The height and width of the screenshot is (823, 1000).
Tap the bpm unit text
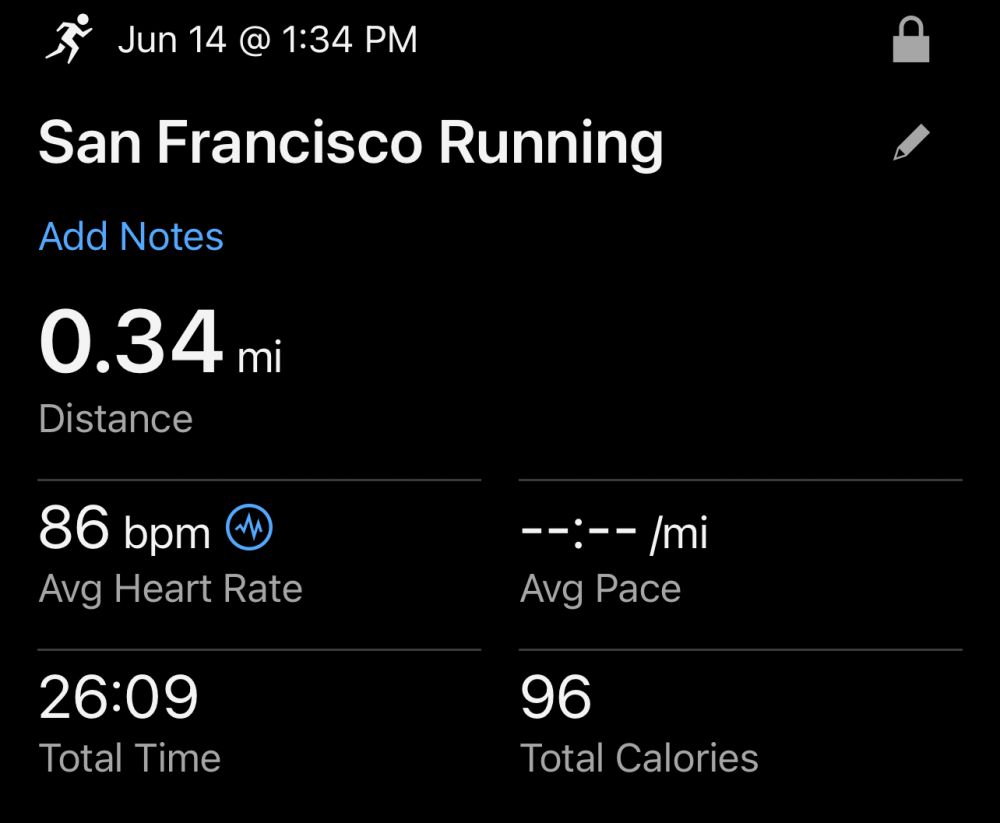166,534
